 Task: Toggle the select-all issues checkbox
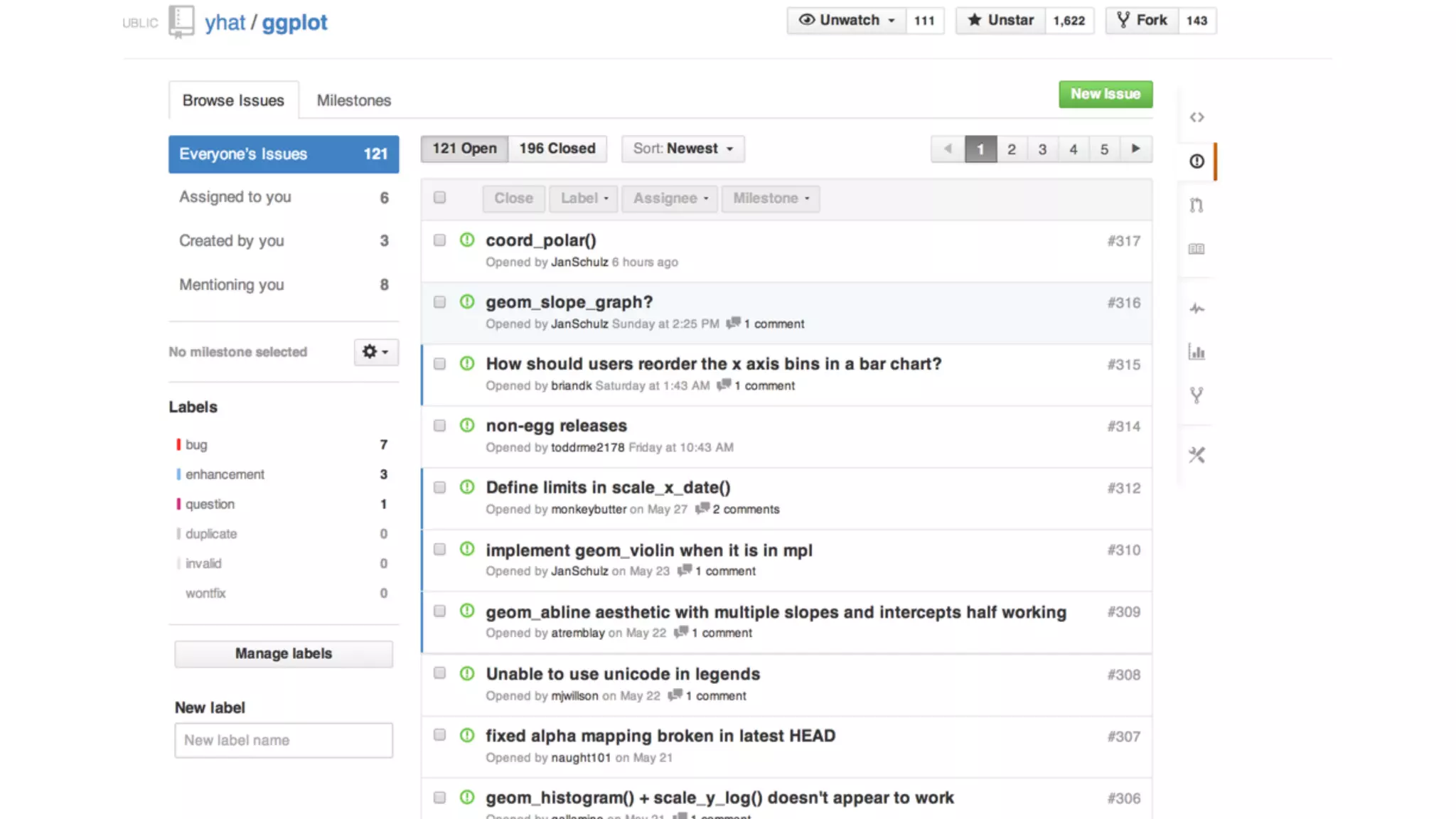(x=439, y=198)
